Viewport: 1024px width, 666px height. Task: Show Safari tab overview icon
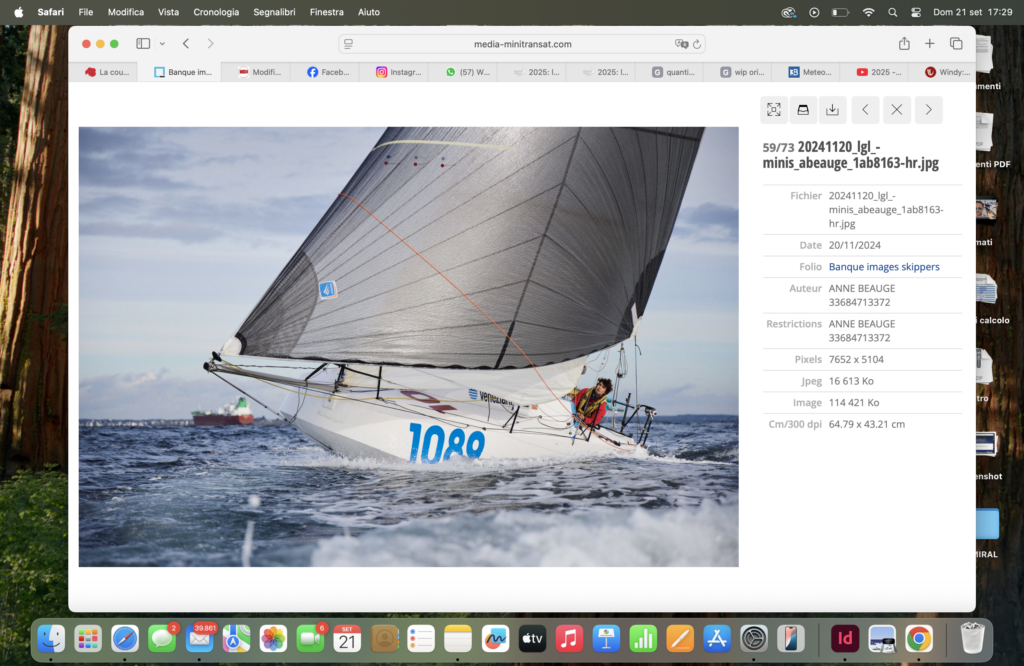[x=956, y=44]
